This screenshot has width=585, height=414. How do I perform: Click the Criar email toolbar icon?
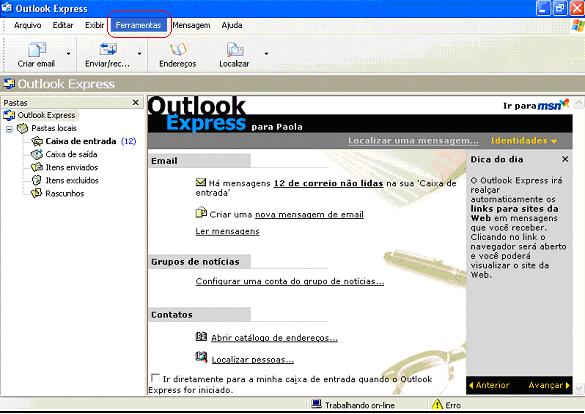point(36,50)
